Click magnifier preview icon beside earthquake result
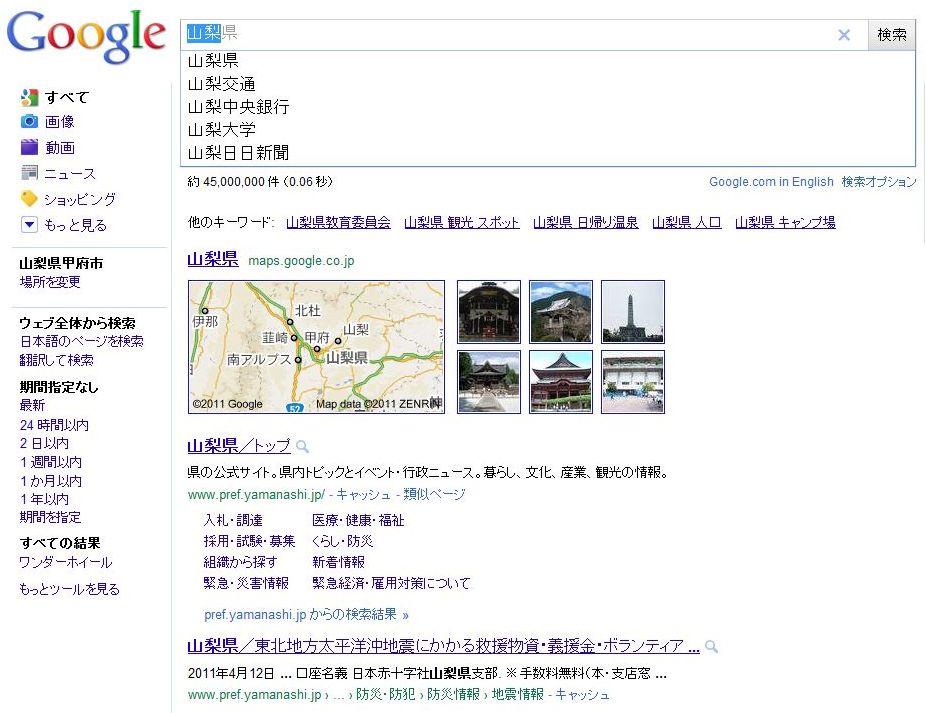The height and width of the screenshot is (713, 926). (712, 647)
